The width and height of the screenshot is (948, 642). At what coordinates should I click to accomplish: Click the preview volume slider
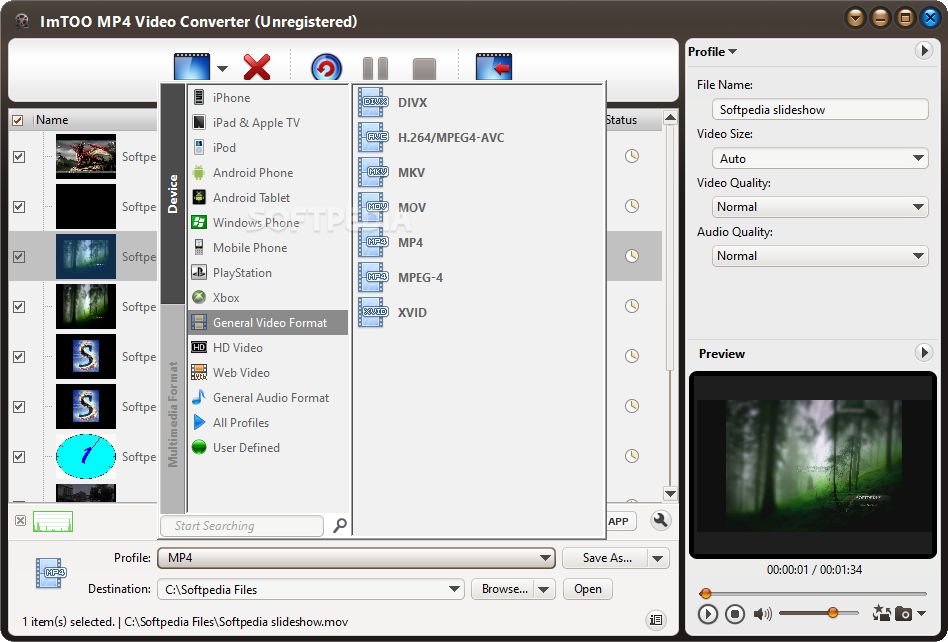[x=819, y=613]
